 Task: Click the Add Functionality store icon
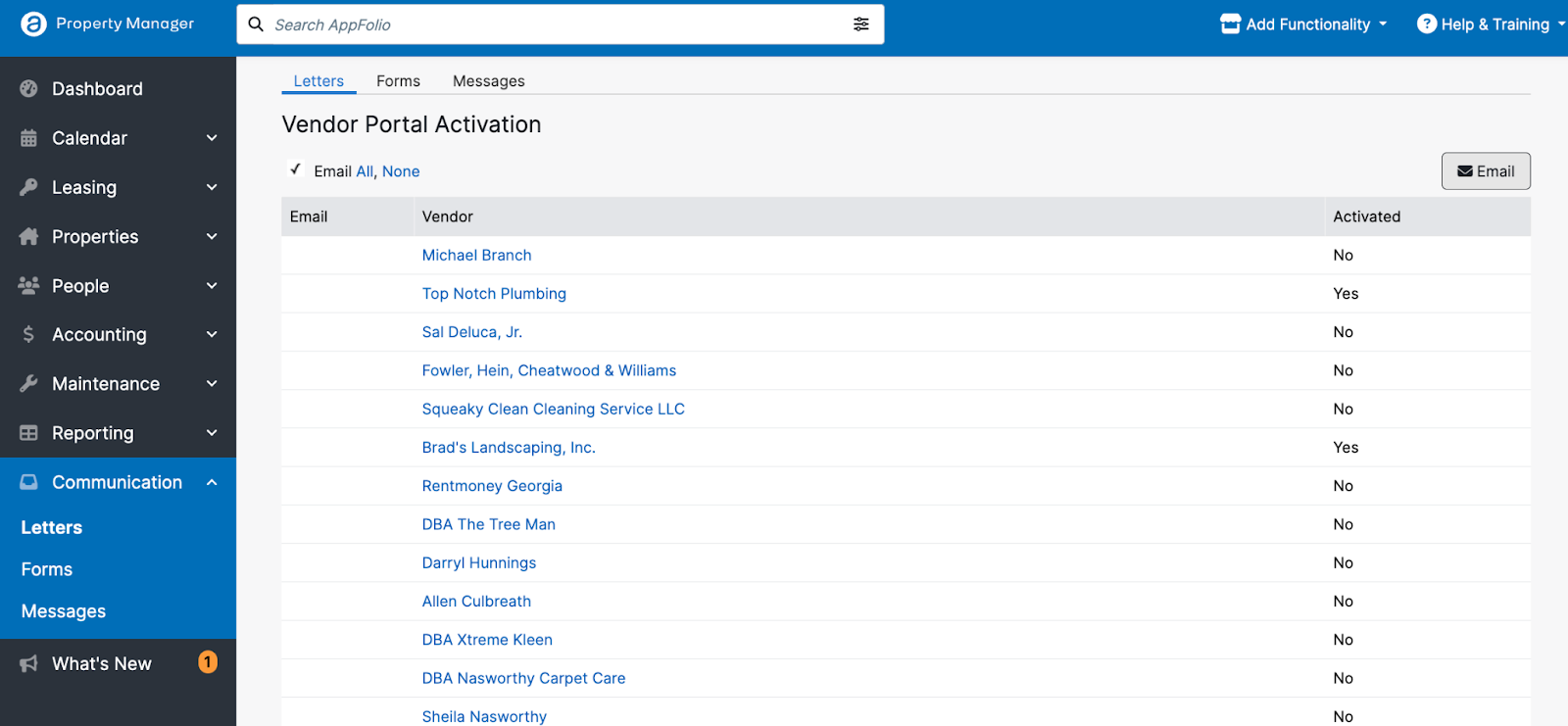tap(1230, 24)
